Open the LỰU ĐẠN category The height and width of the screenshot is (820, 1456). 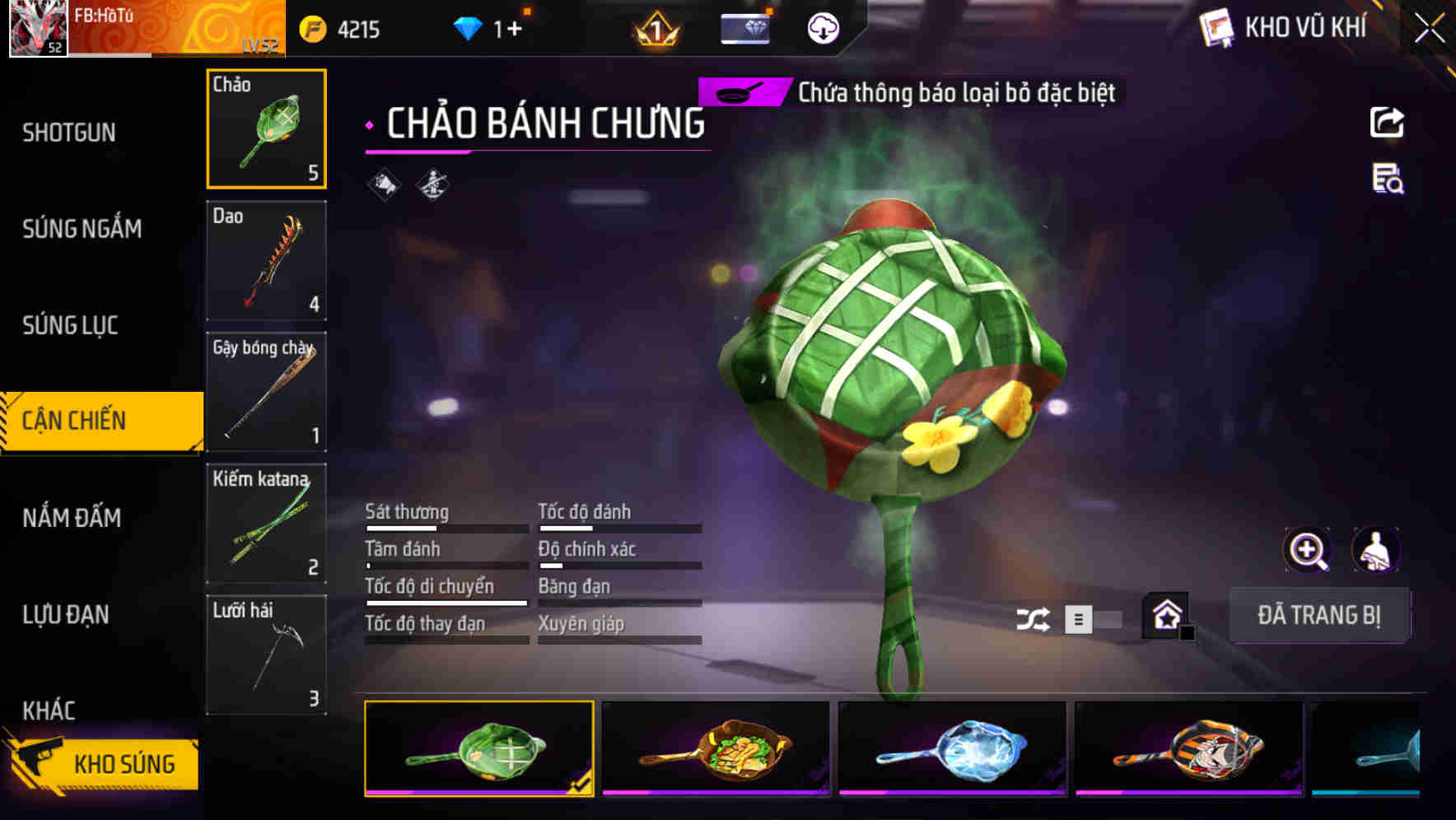[x=66, y=614]
